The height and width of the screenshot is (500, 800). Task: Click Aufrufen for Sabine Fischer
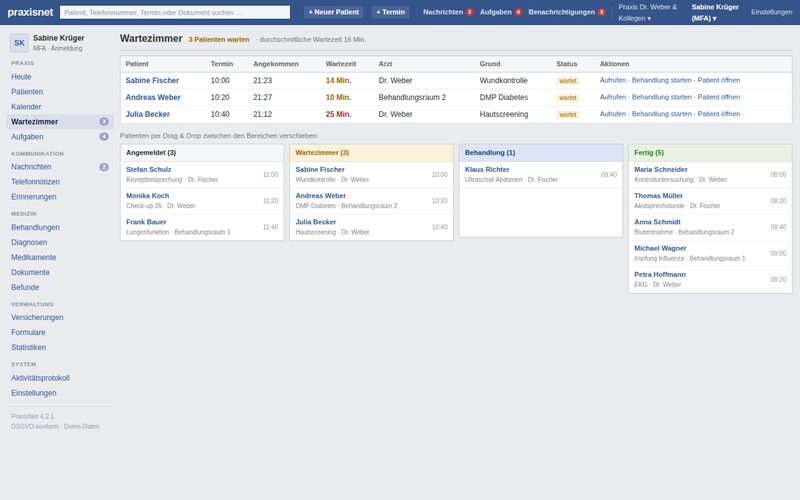point(612,80)
